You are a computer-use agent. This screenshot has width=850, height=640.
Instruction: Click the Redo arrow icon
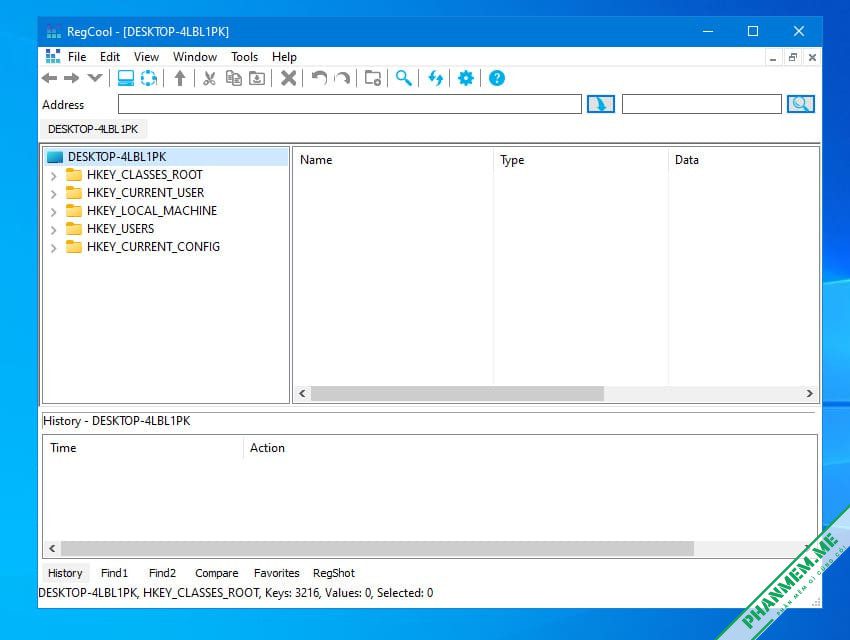[342, 79]
